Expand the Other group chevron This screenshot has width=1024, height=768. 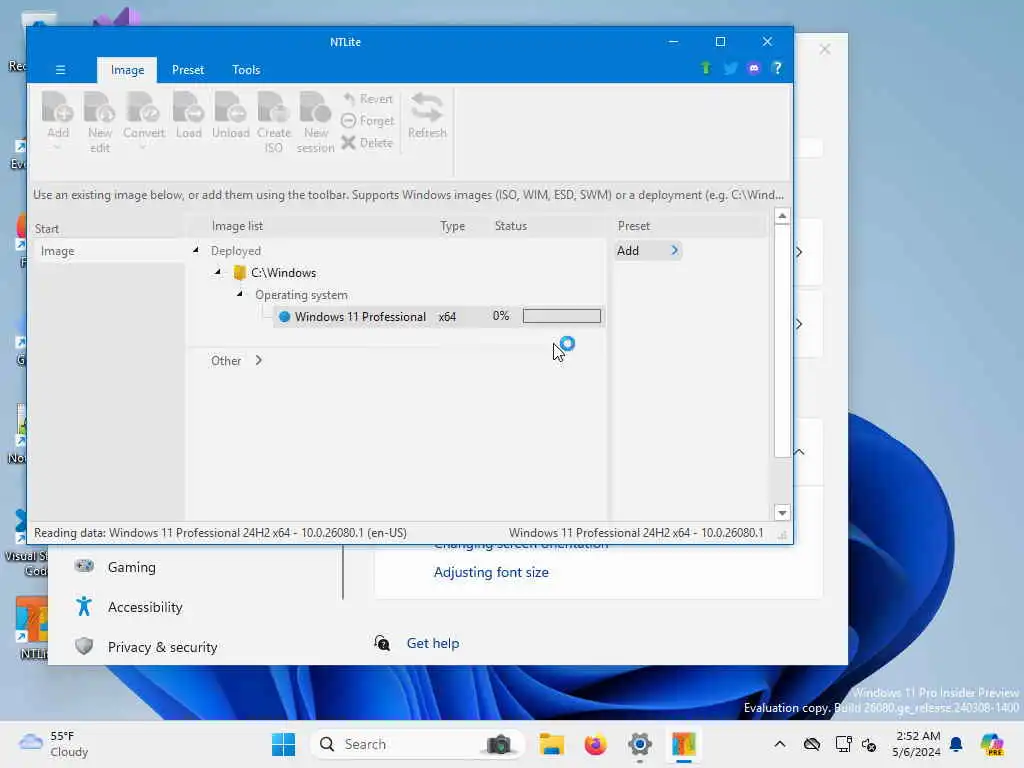point(259,360)
